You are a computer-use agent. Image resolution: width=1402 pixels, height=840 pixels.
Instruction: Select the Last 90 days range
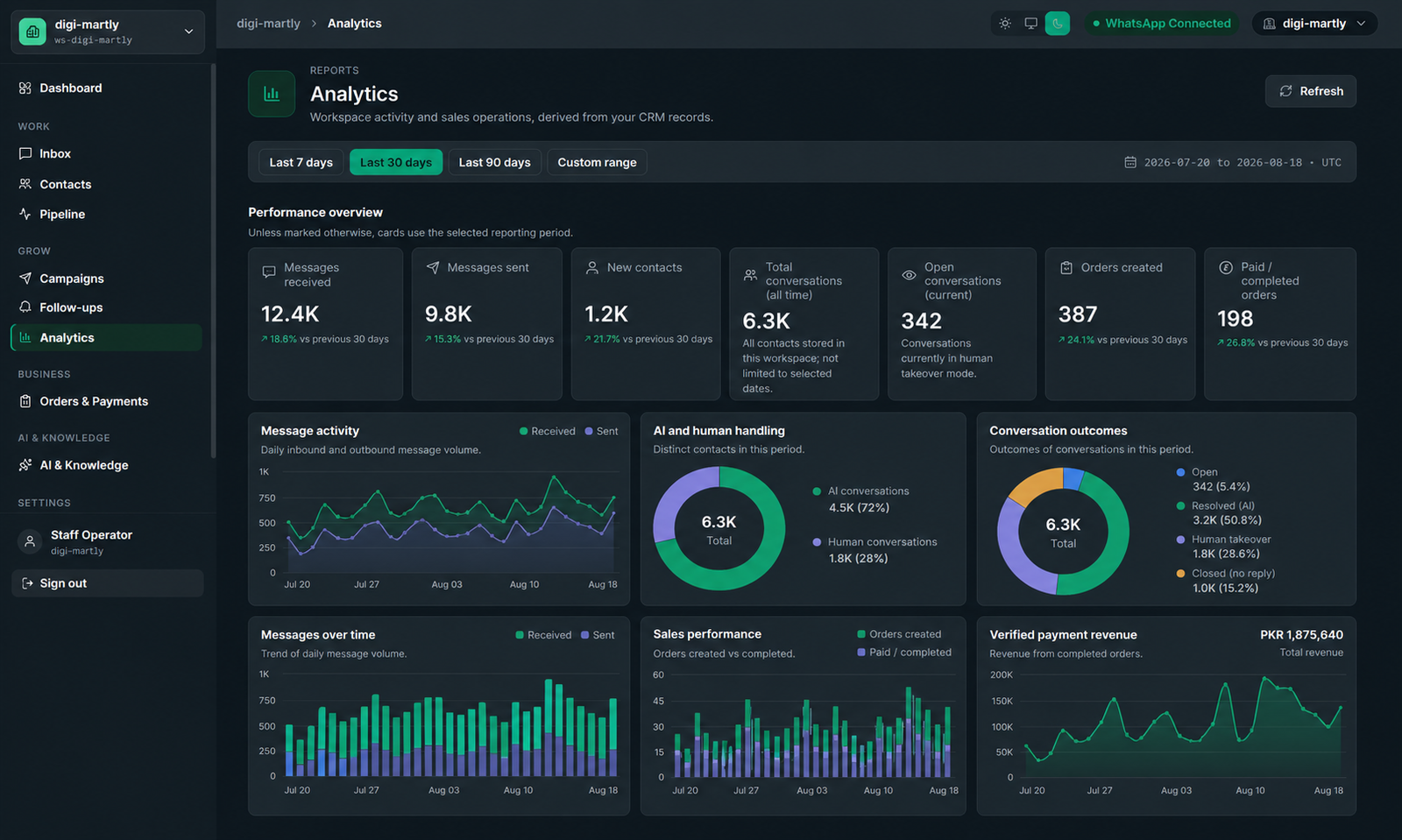coord(494,162)
